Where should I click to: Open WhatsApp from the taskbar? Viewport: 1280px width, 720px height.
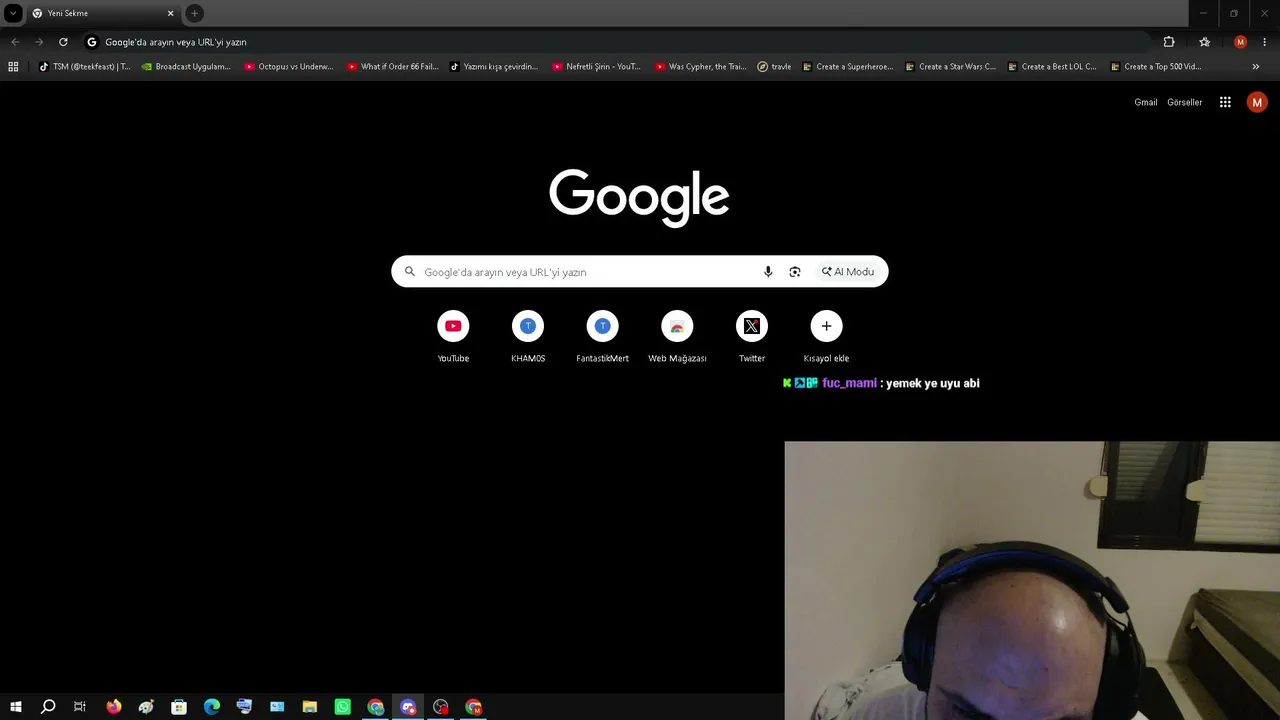[343, 707]
